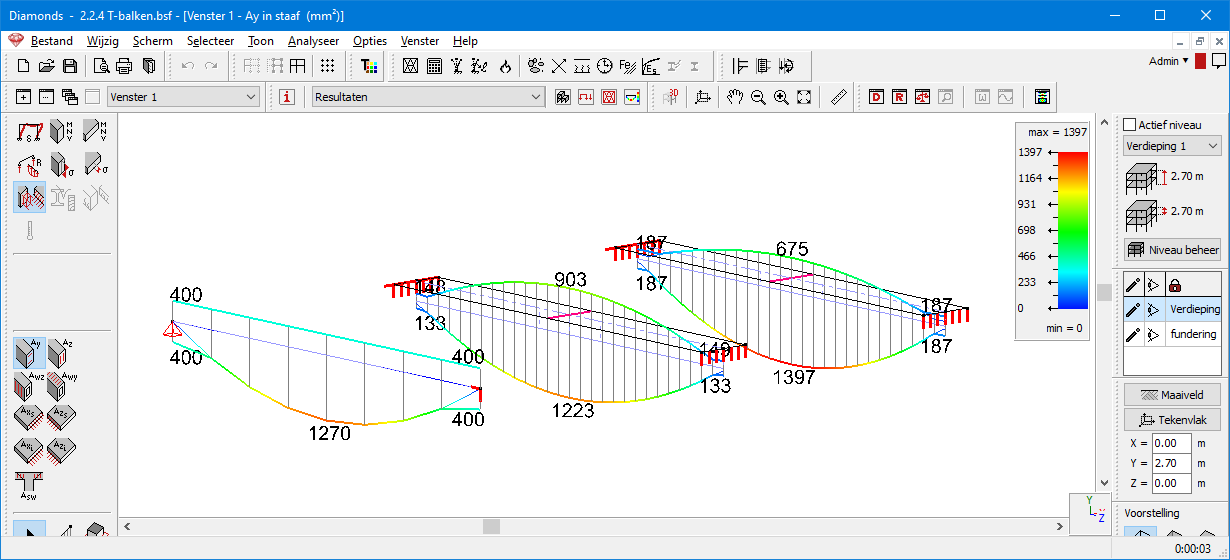The width and height of the screenshot is (1230, 560).
Task: Select the ruler measure tool
Action: (x=839, y=97)
